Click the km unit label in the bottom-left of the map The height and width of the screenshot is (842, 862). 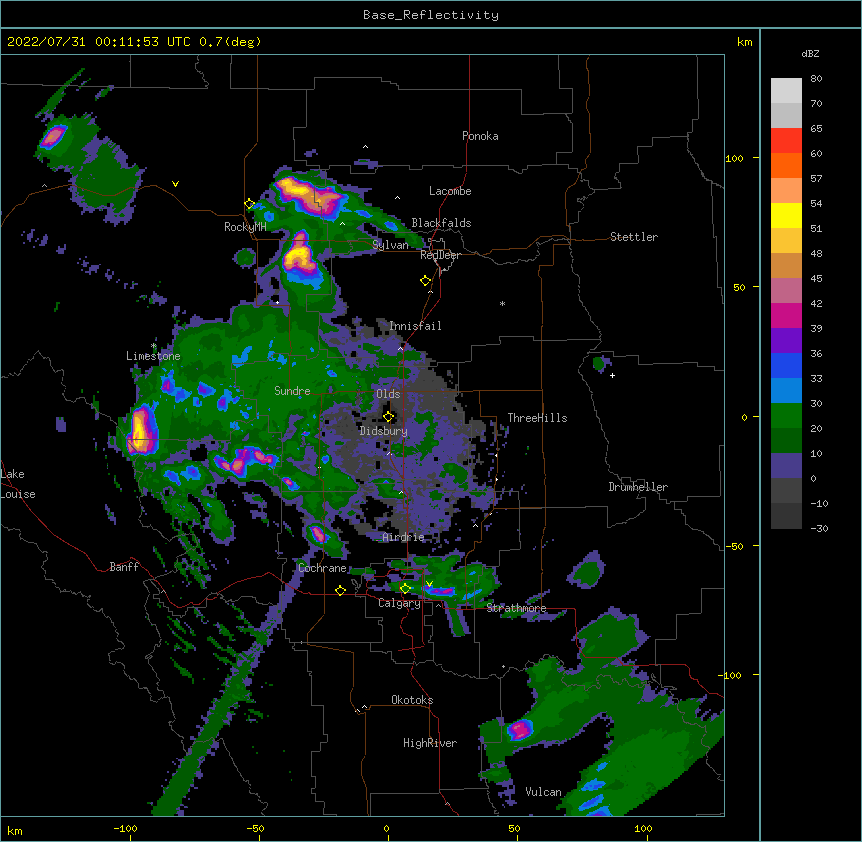pyautogui.click(x=15, y=830)
